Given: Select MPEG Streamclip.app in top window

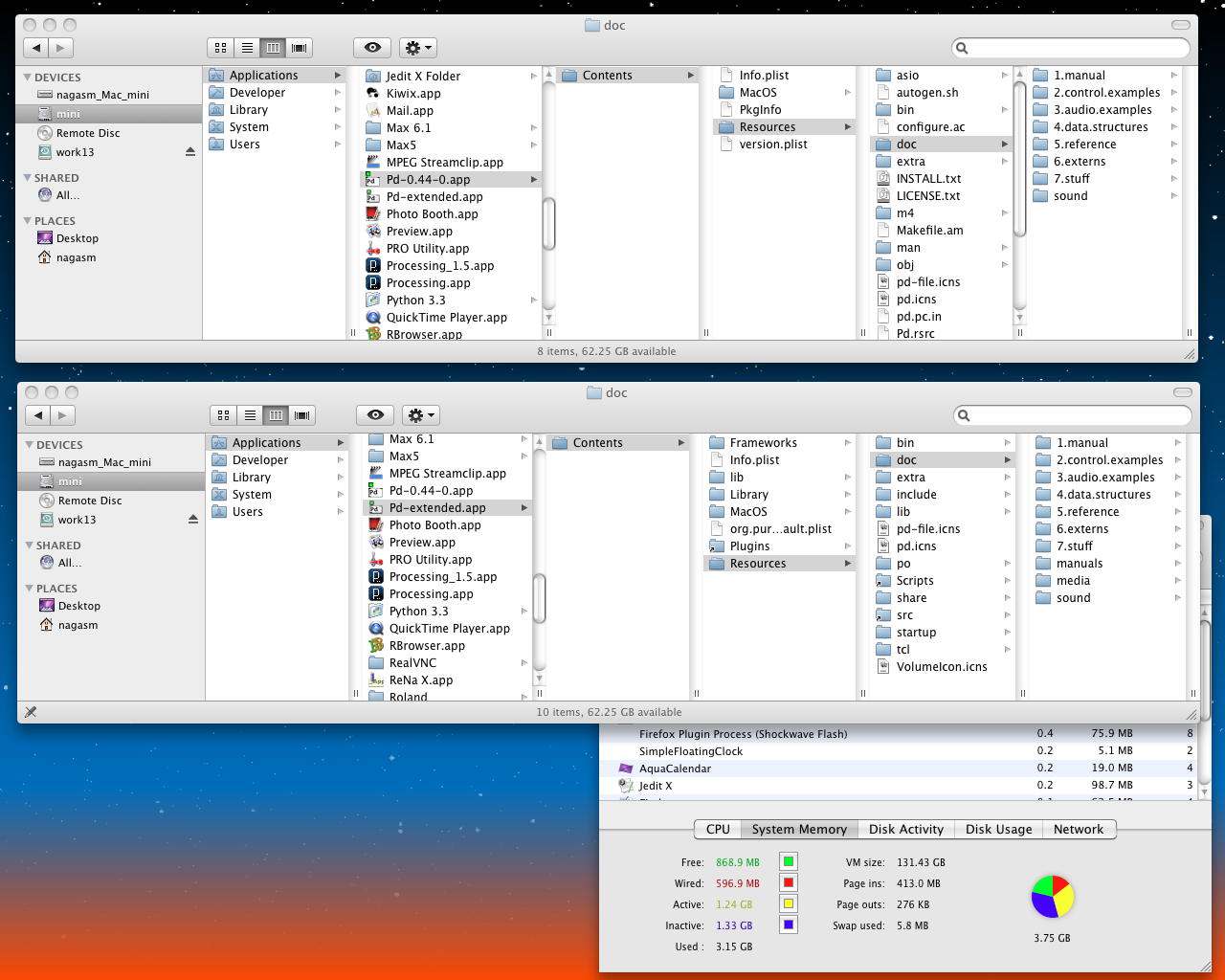Looking at the screenshot, I should pos(444,163).
